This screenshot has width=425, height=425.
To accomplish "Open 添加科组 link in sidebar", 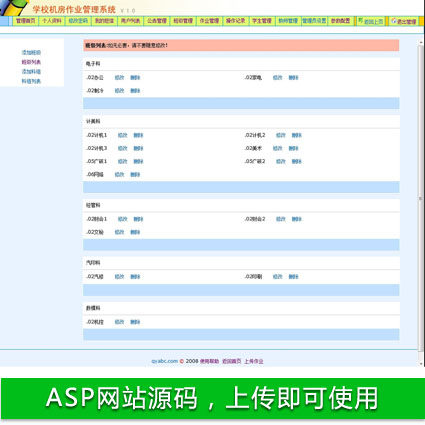I will [31, 72].
